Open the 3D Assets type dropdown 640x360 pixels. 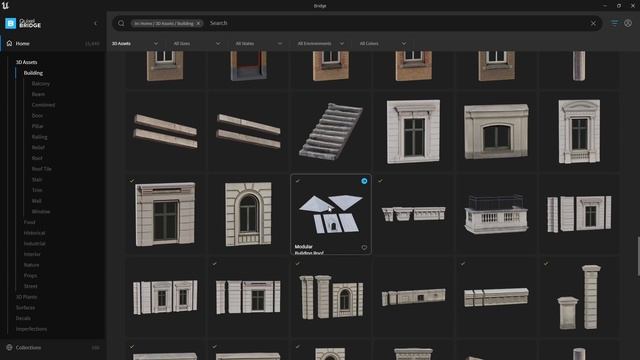[135, 43]
